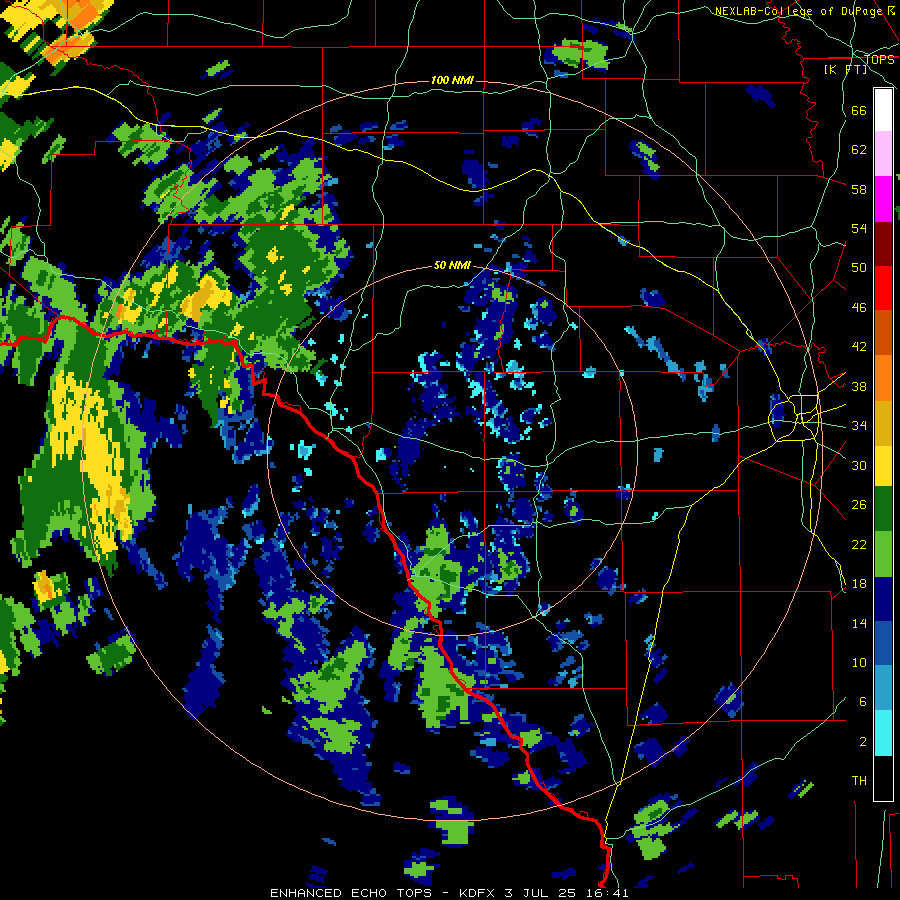The image size is (900, 900).
Task: Select the navy blue legend color segment
Action: pyautogui.click(x=883, y=599)
